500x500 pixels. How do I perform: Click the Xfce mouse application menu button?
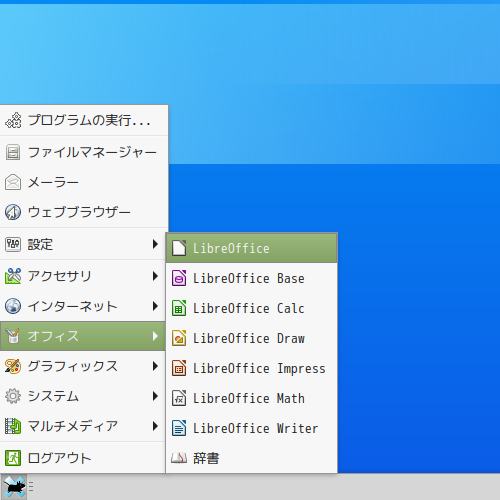point(13,487)
